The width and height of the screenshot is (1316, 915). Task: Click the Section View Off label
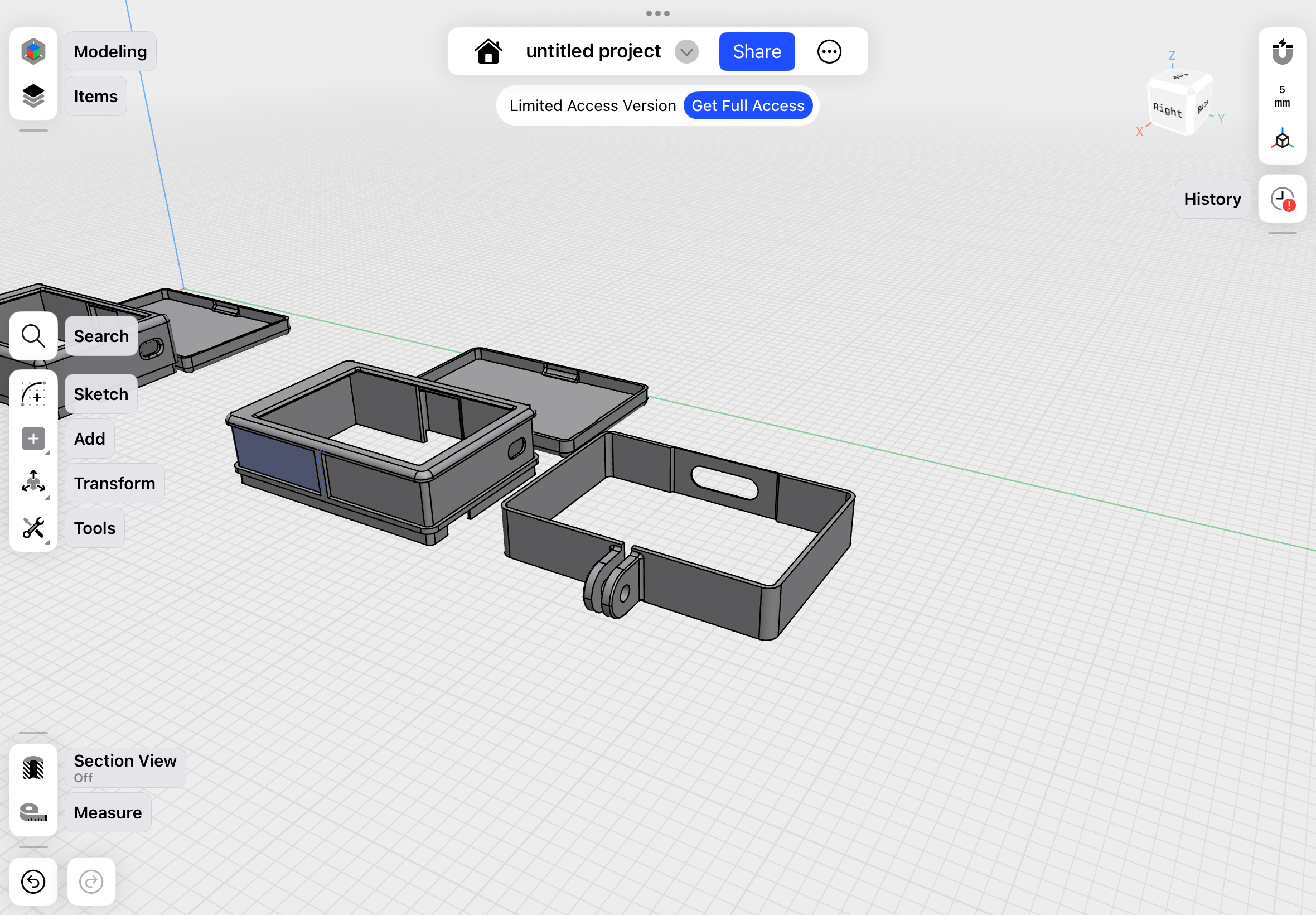125,768
